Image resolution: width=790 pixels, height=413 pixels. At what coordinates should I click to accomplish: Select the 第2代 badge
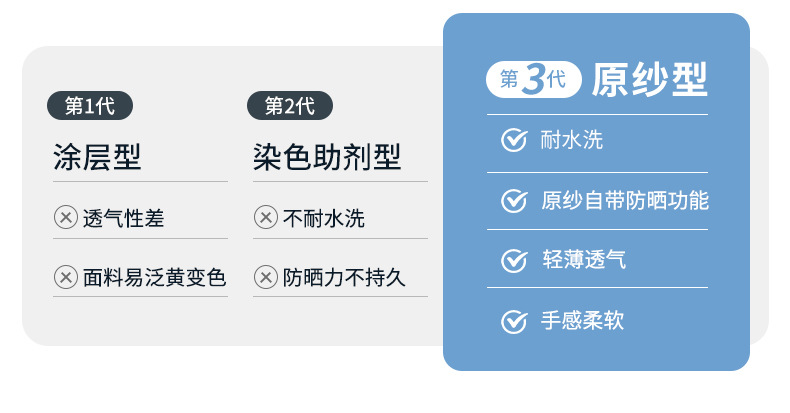coord(290,105)
